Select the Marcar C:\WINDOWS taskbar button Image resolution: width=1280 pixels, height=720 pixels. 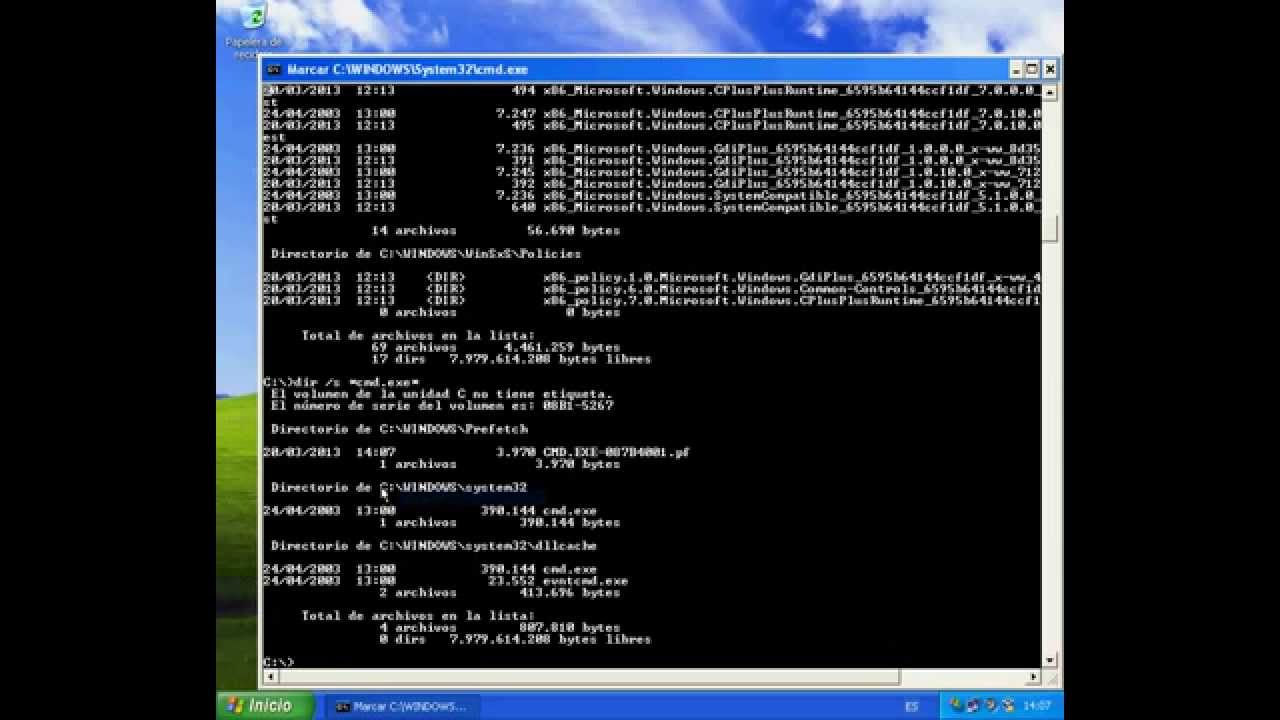401,706
